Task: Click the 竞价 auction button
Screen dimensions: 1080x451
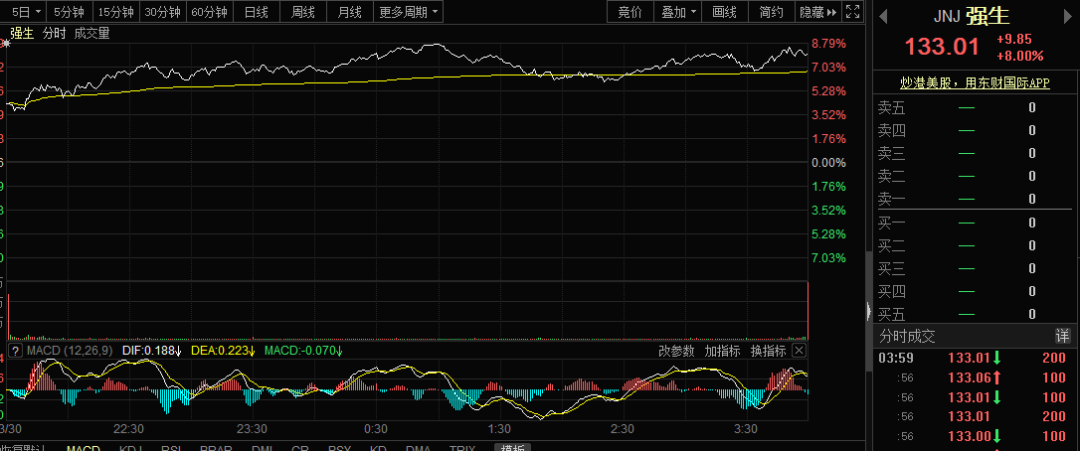Action: pos(630,12)
